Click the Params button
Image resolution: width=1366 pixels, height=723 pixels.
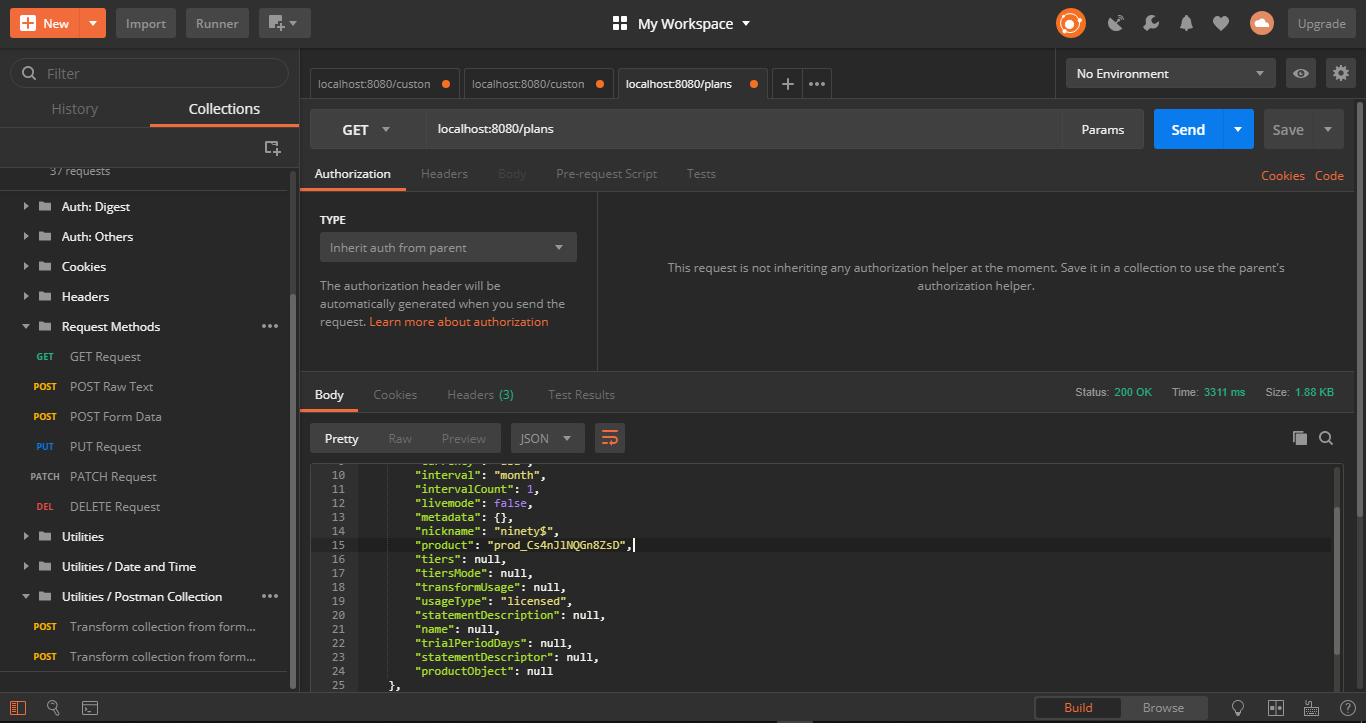point(1103,130)
